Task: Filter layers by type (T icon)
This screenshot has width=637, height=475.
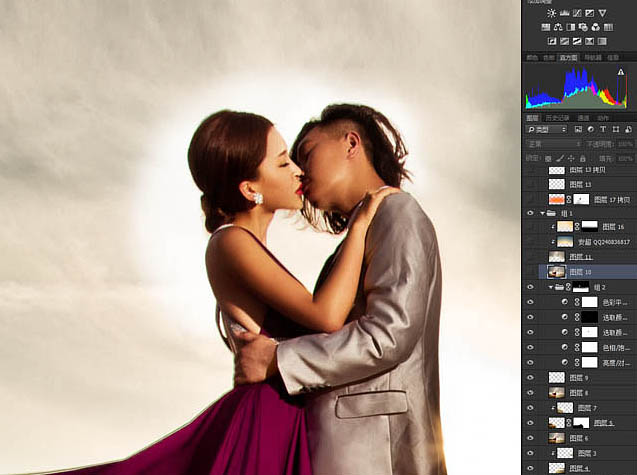Action: tap(603, 129)
